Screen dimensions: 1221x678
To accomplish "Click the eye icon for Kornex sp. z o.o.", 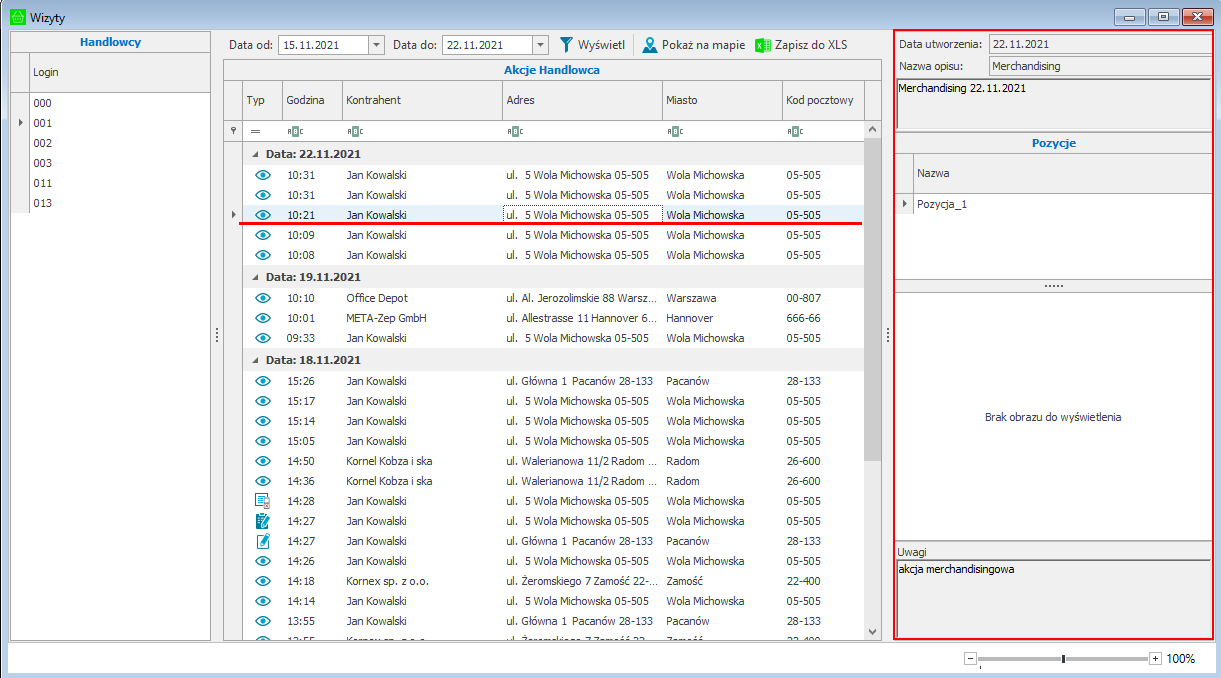I will (x=263, y=581).
